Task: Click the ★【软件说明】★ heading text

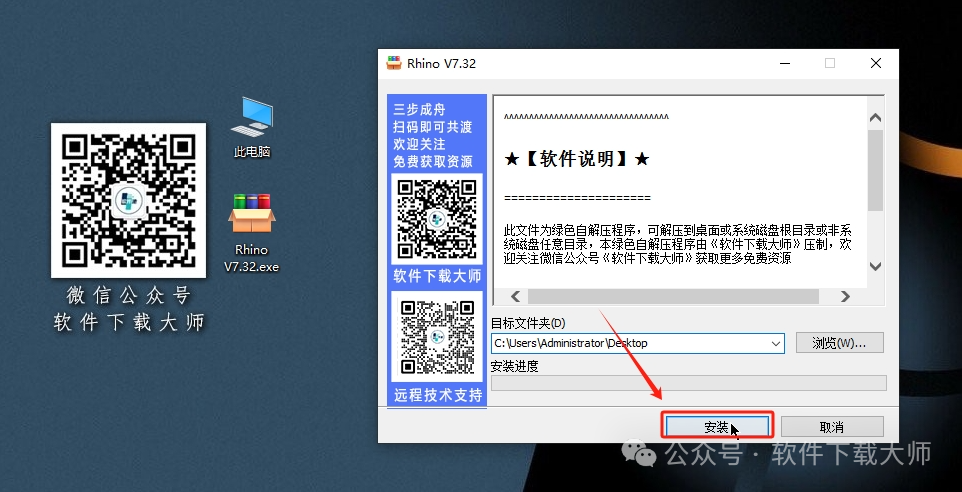Action: pyautogui.click(x=576, y=160)
